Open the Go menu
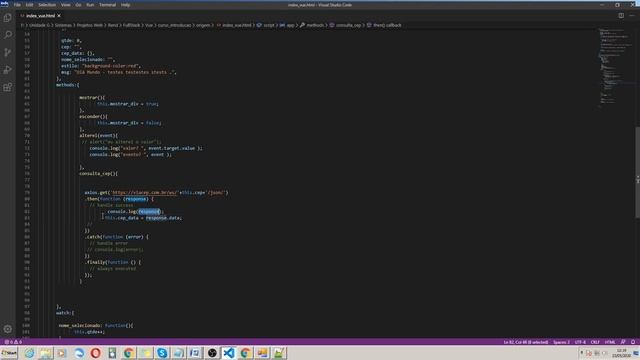This screenshot has height=360, width=640. (x=78, y=5)
